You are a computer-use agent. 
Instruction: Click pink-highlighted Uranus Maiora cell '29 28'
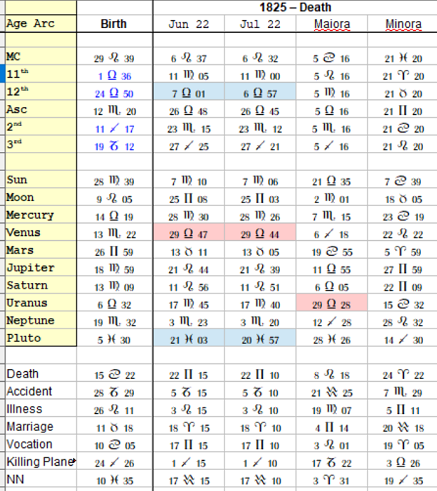point(332,303)
